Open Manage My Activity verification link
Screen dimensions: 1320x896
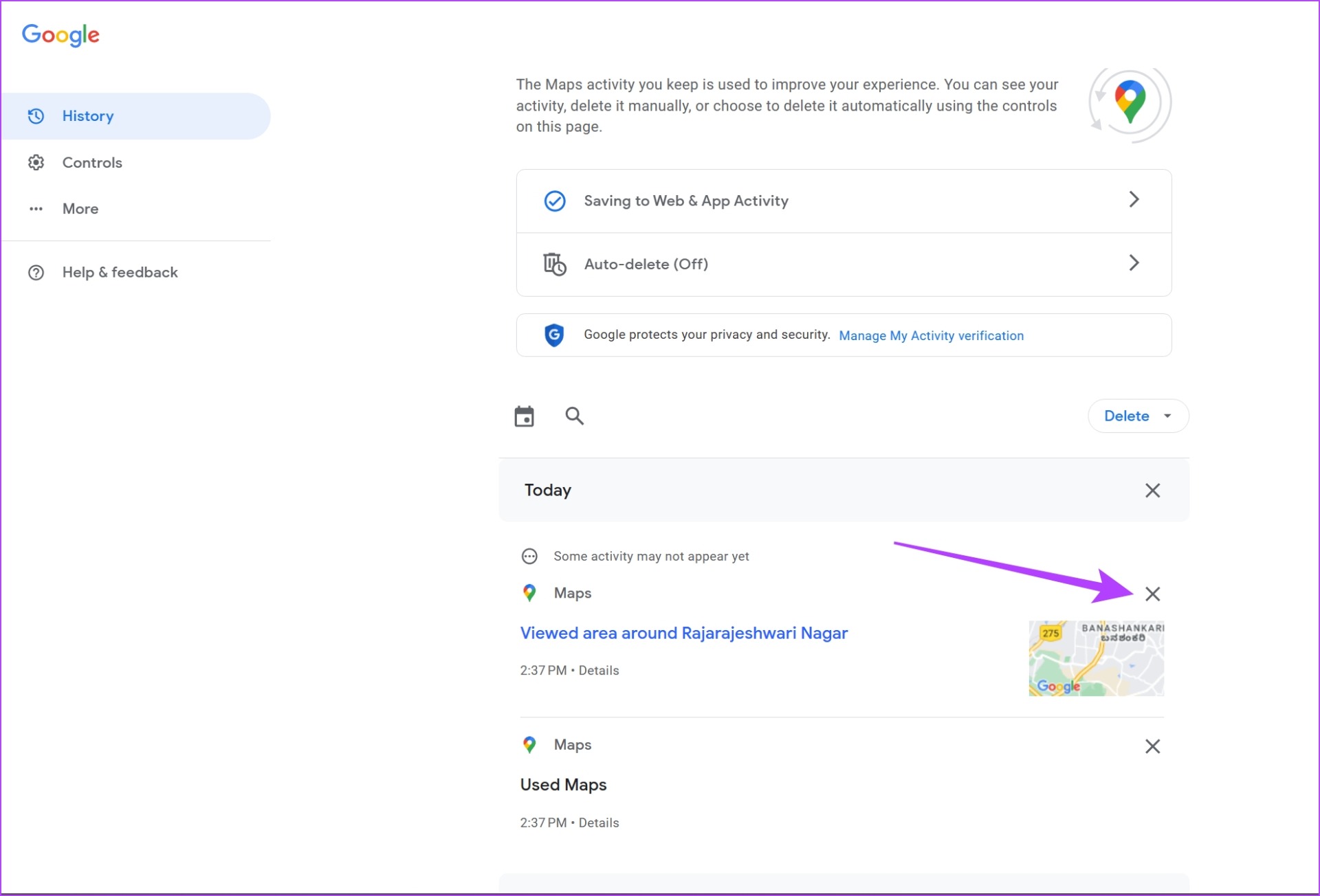[931, 336]
